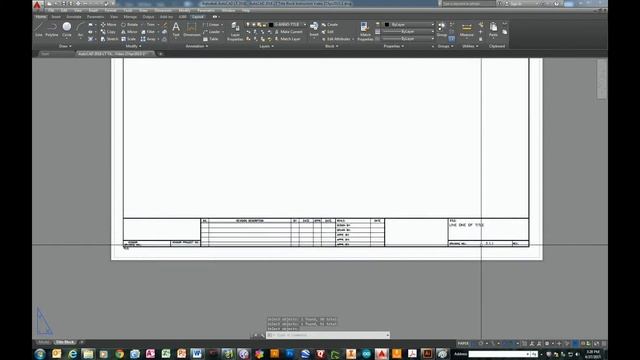This screenshot has width=640, height=360.
Task: Select the Circle tool
Action: point(67,29)
